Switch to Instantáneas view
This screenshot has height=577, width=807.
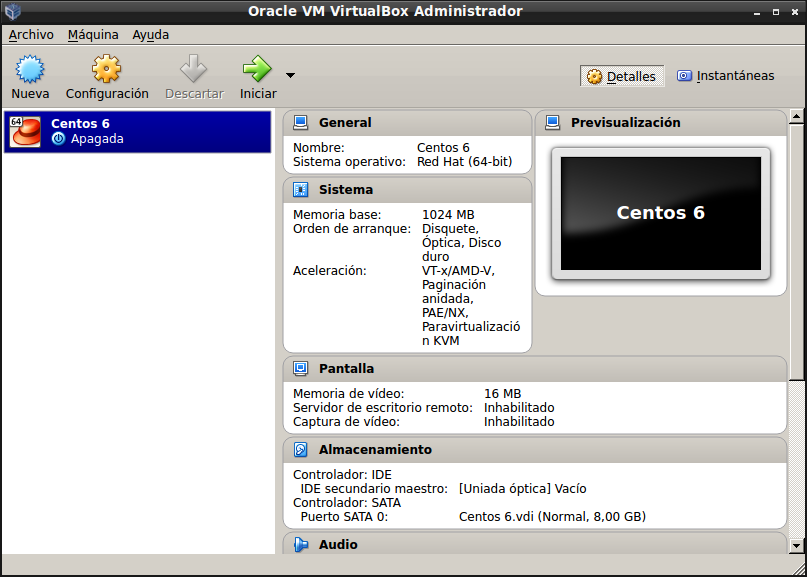725,76
